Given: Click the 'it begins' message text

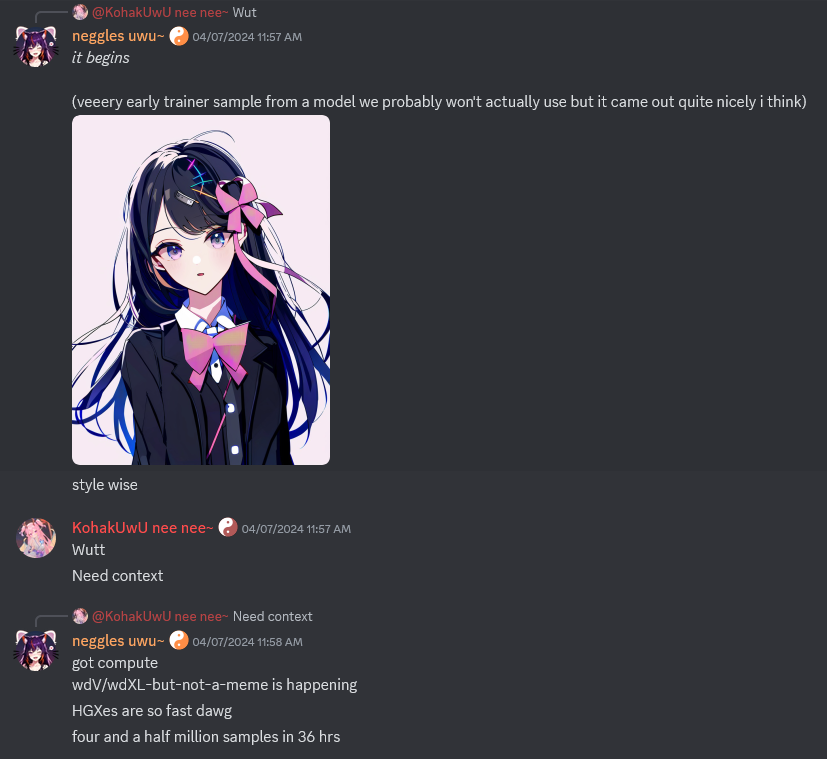Looking at the screenshot, I should [x=101, y=58].
